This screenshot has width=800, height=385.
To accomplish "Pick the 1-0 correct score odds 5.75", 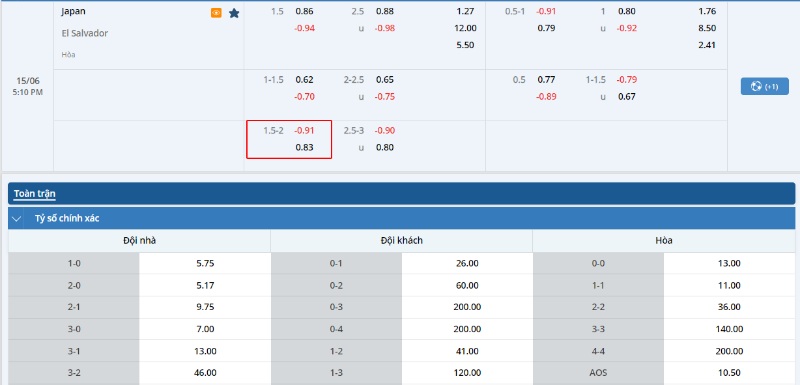I will (x=205, y=264).
